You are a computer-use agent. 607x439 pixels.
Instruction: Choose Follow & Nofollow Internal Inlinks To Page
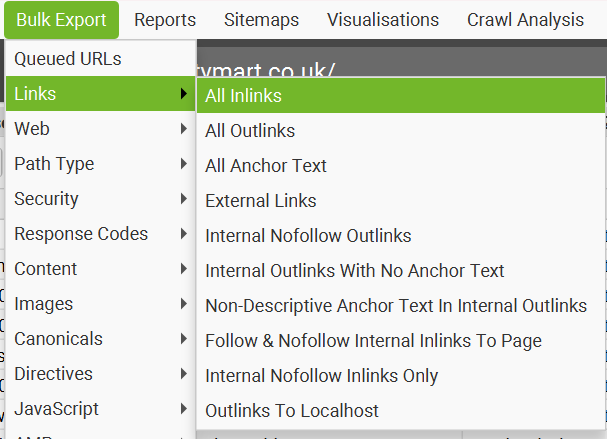pyautogui.click(x=401, y=341)
